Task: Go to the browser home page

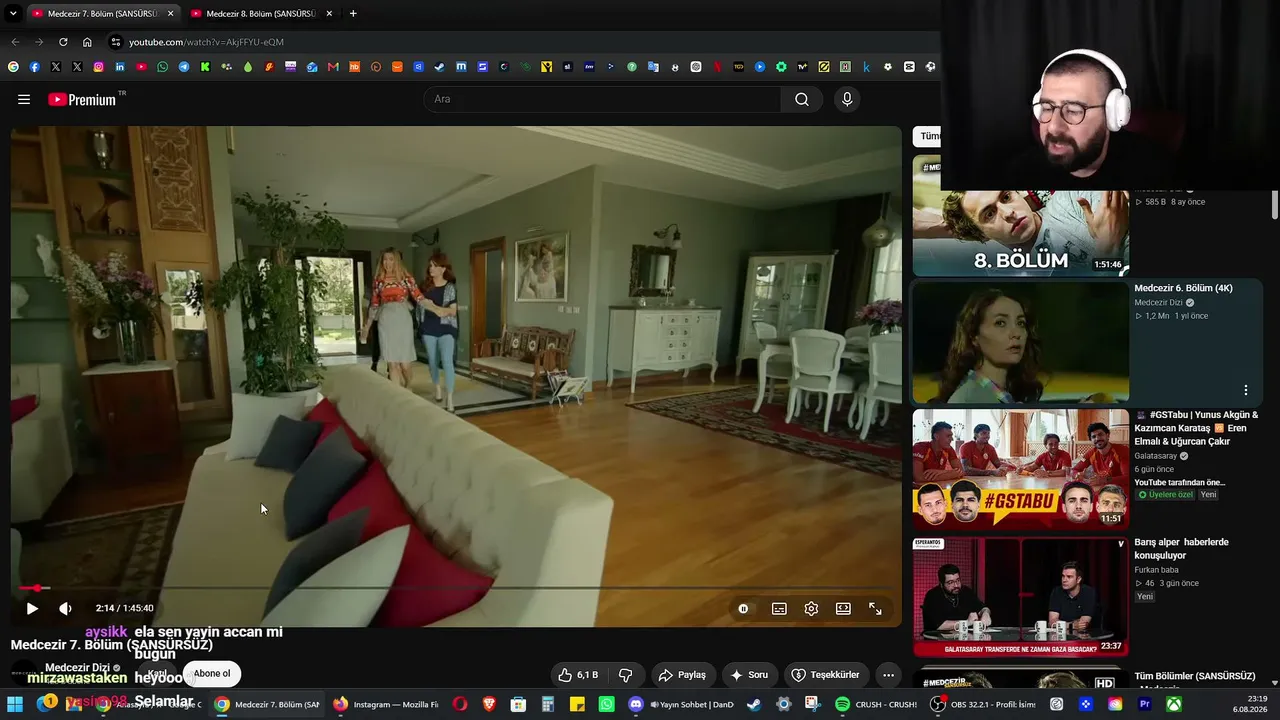Action: 87,42
